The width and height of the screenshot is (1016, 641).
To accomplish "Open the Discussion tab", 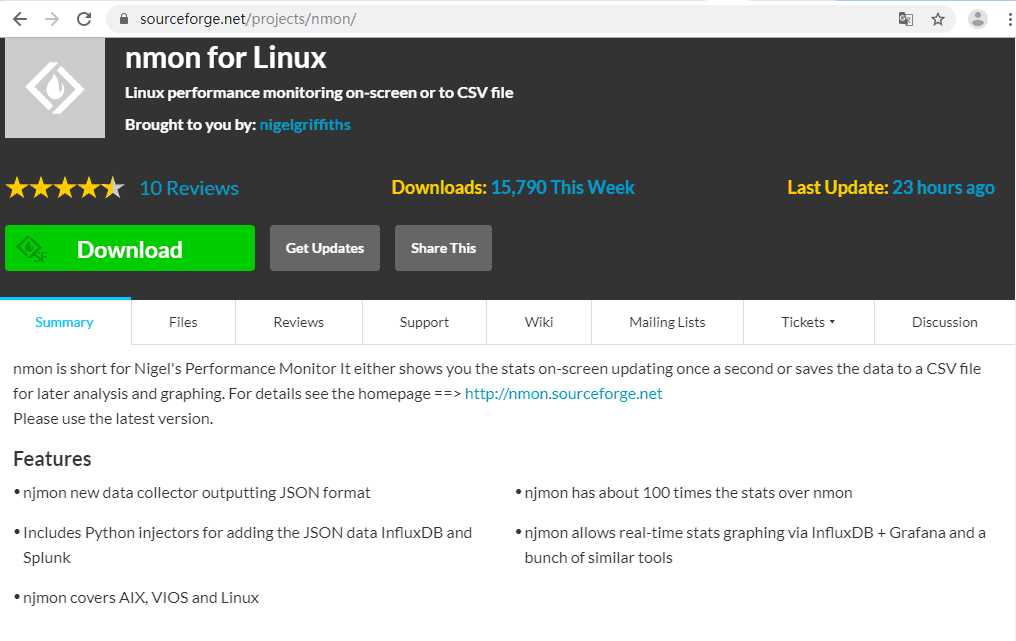I will pos(945,322).
